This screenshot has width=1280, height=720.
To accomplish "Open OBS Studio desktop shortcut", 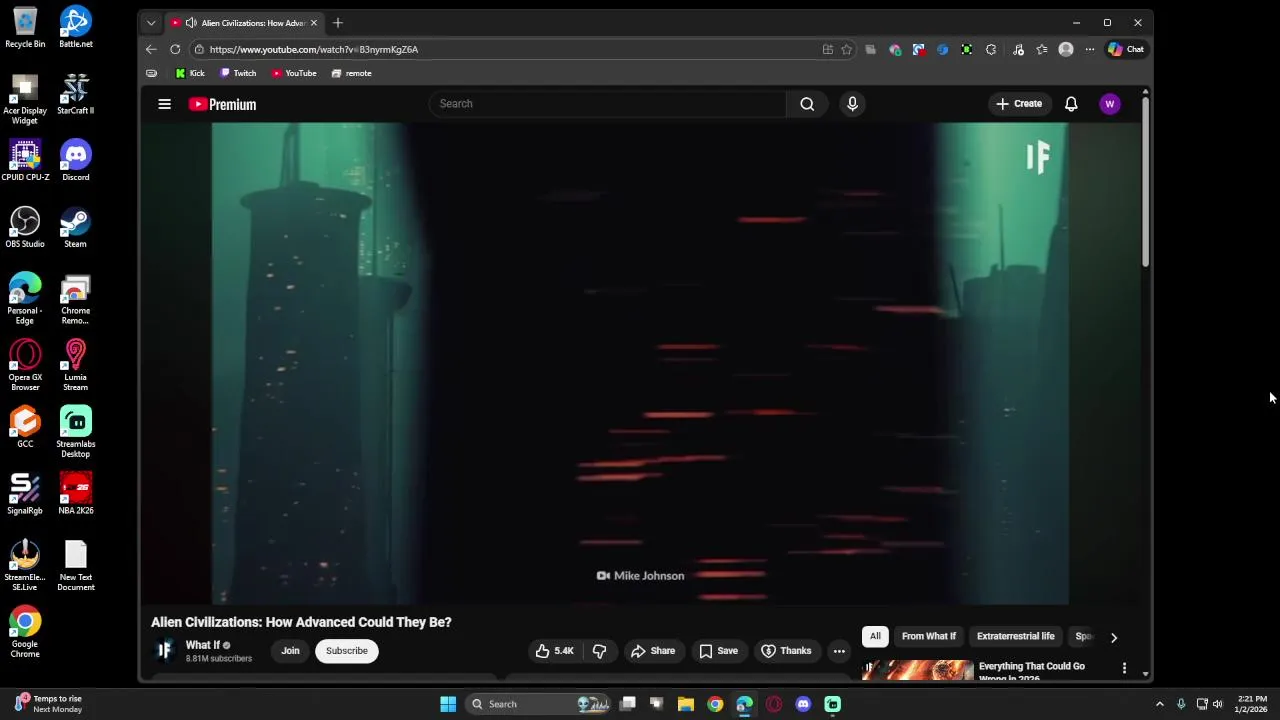I will 25,227.
